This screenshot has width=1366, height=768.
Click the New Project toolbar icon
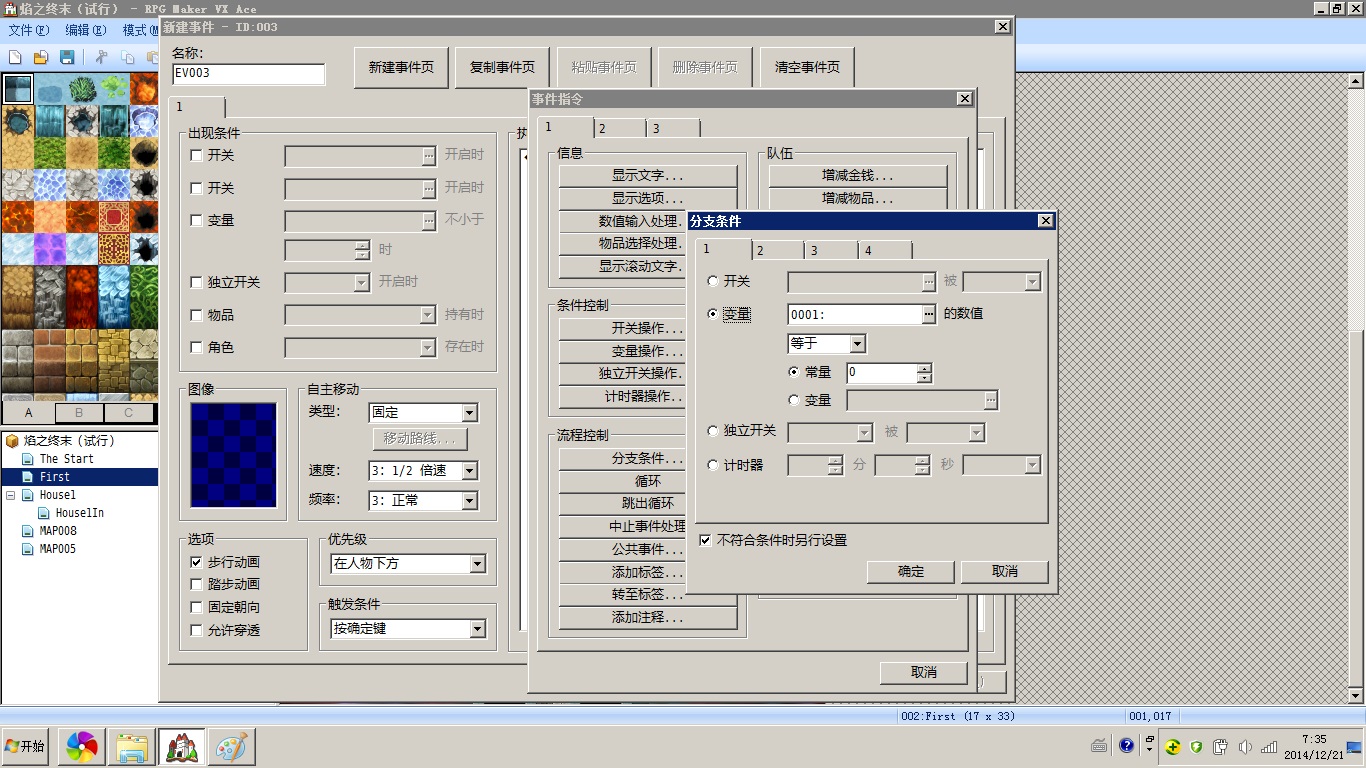(15, 57)
